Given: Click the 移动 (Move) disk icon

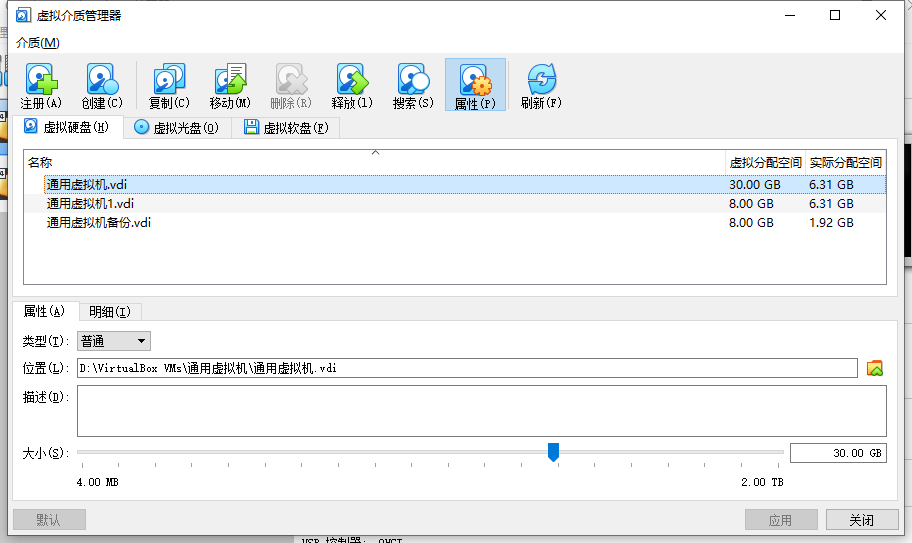Looking at the screenshot, I should click(x=230, y=81).
